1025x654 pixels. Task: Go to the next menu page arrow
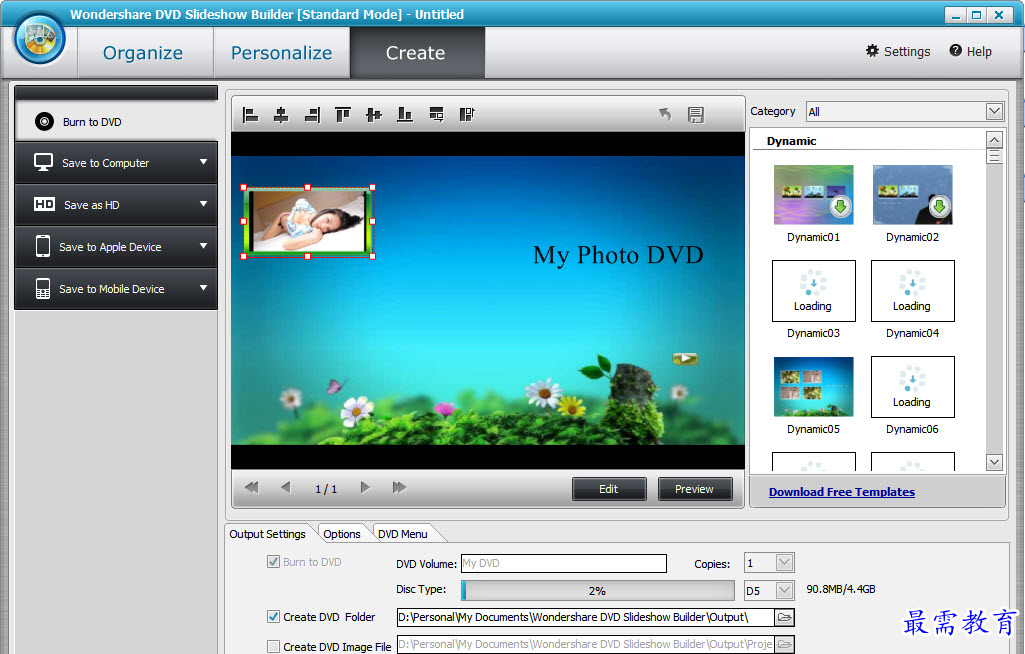365,488
